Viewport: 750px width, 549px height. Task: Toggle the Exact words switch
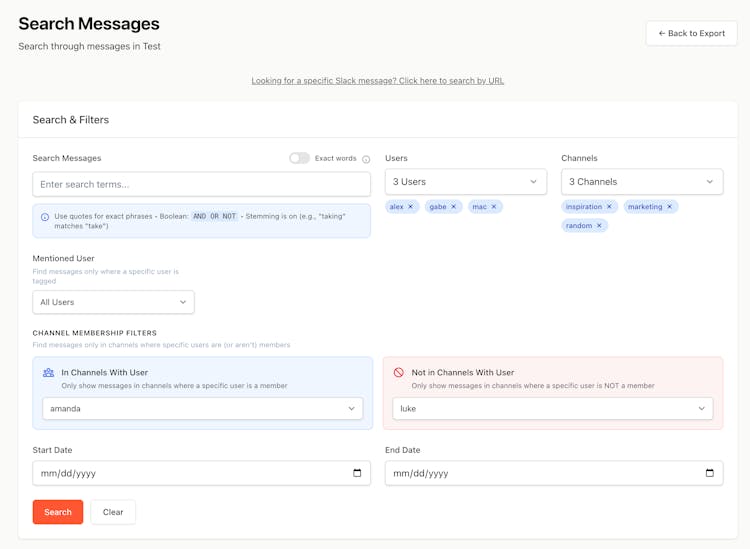299,158
